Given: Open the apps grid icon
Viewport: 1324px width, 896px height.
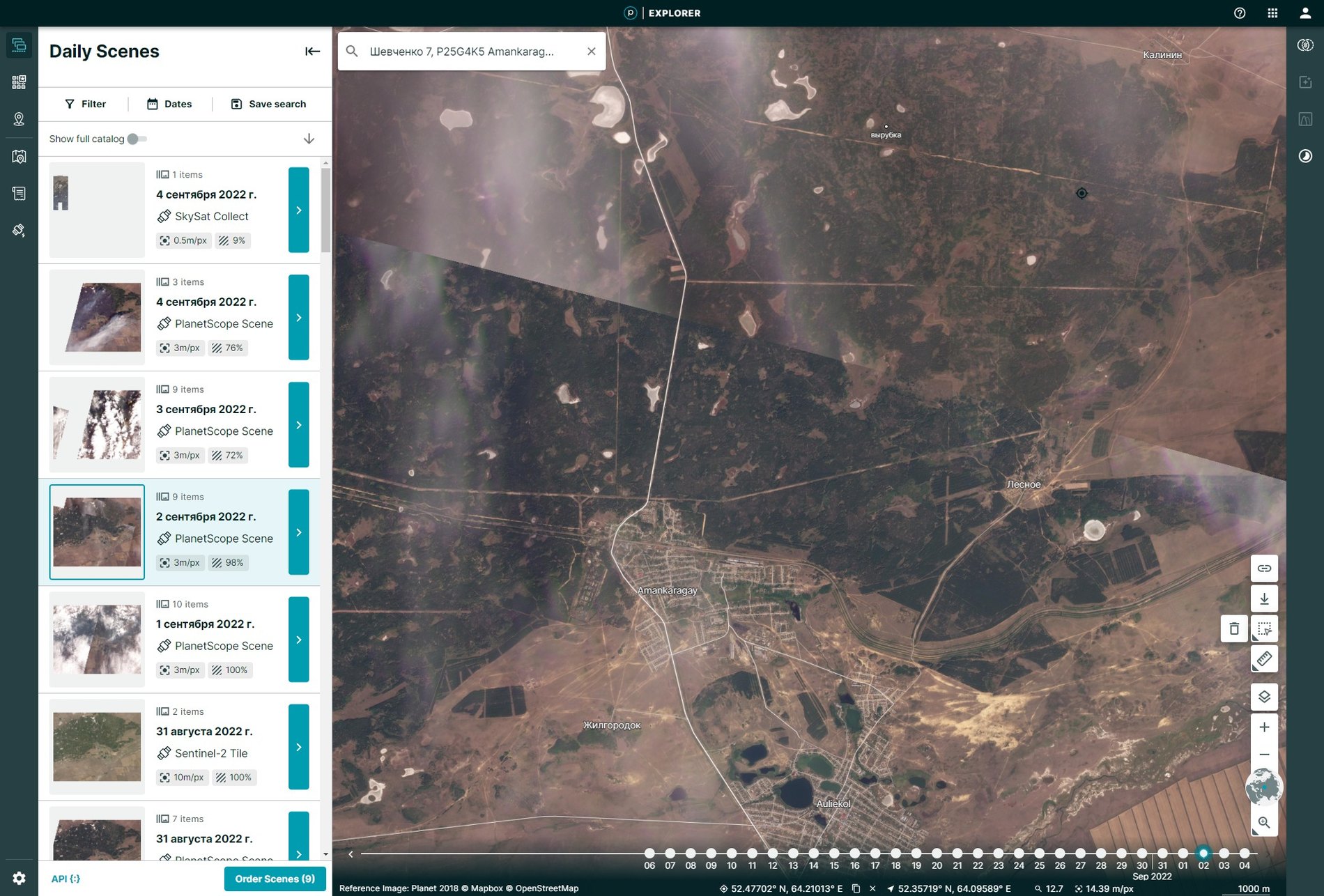Looking at the screenshot, I should (x=1272, y=13).
